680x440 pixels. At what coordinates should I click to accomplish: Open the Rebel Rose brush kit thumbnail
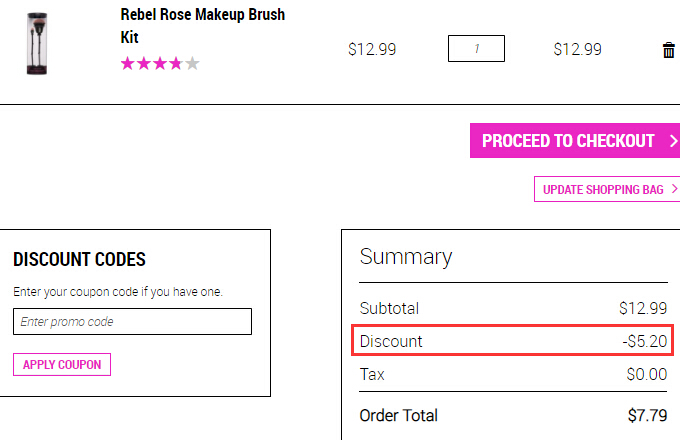[x=37, y=43]
